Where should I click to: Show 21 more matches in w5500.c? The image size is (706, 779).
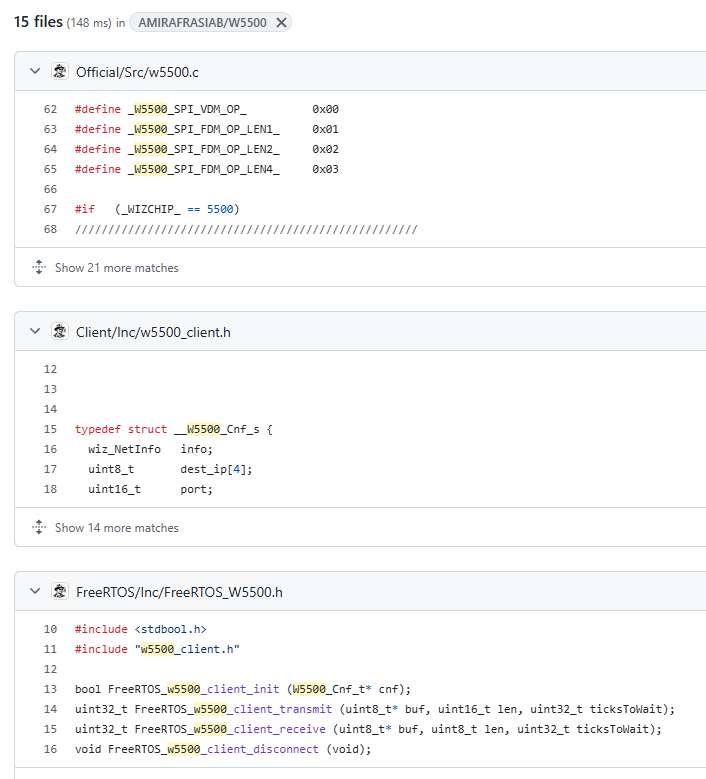(x=117, y=268)
